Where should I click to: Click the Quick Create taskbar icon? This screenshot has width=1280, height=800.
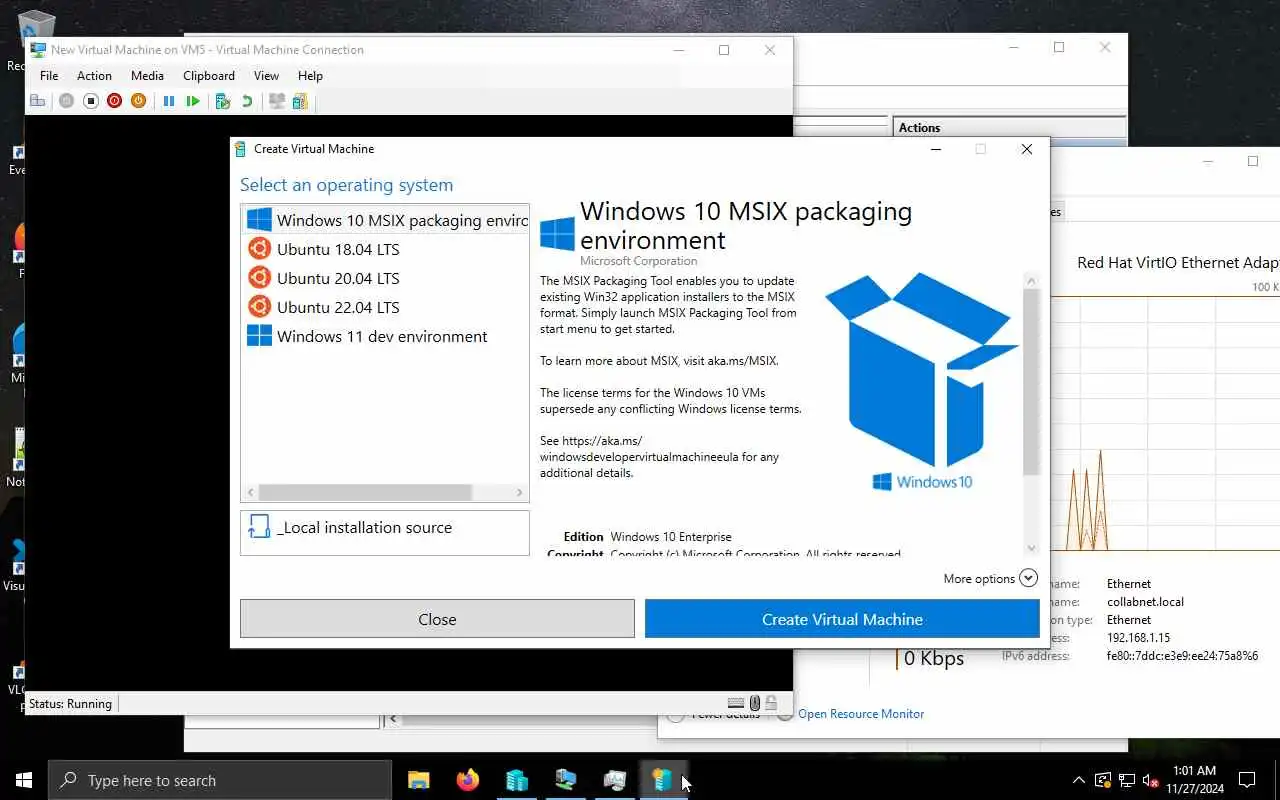662,780
